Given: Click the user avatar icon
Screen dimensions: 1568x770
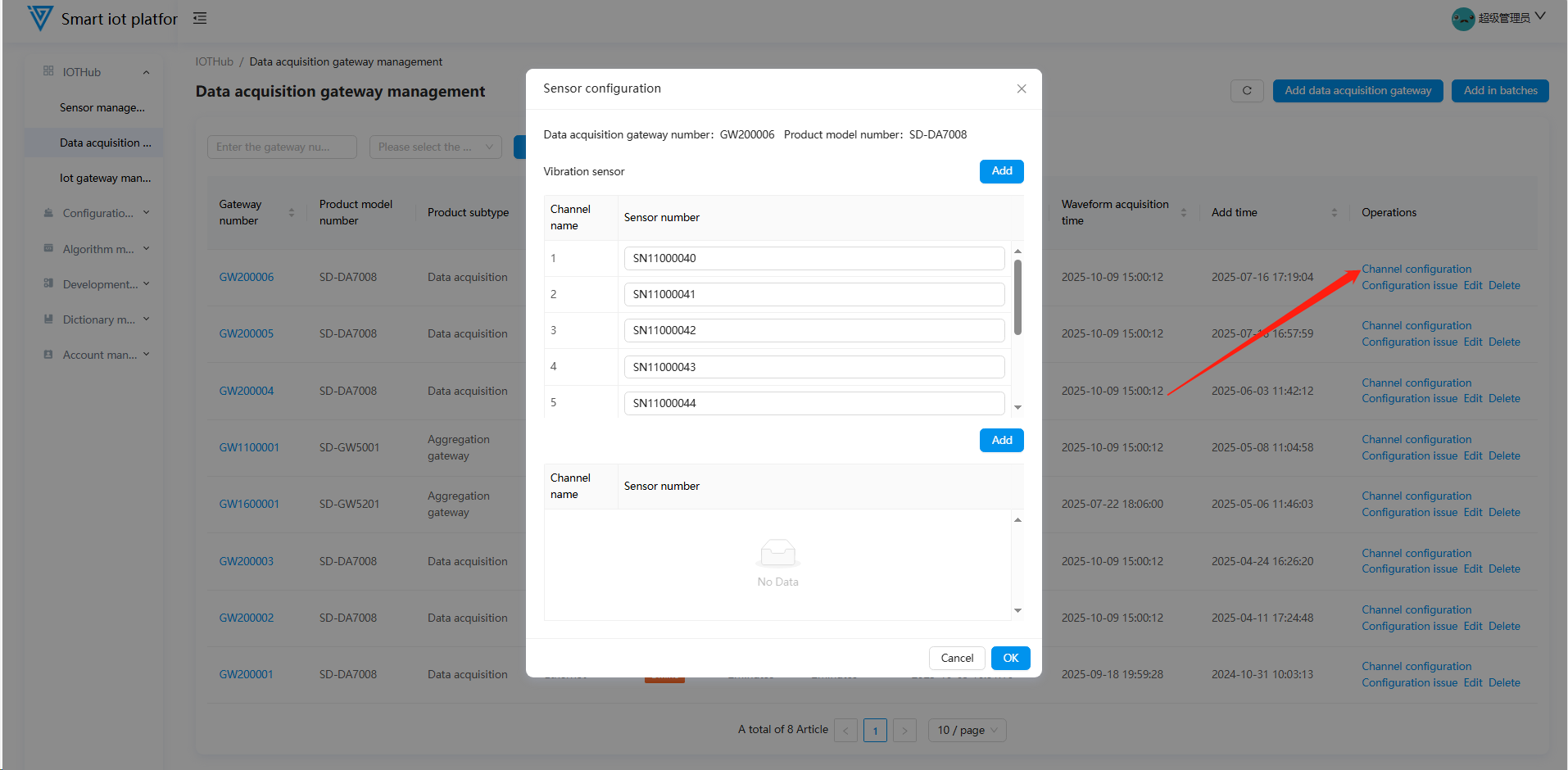Looking at the screenshot, I should [x=1462, y=18].
